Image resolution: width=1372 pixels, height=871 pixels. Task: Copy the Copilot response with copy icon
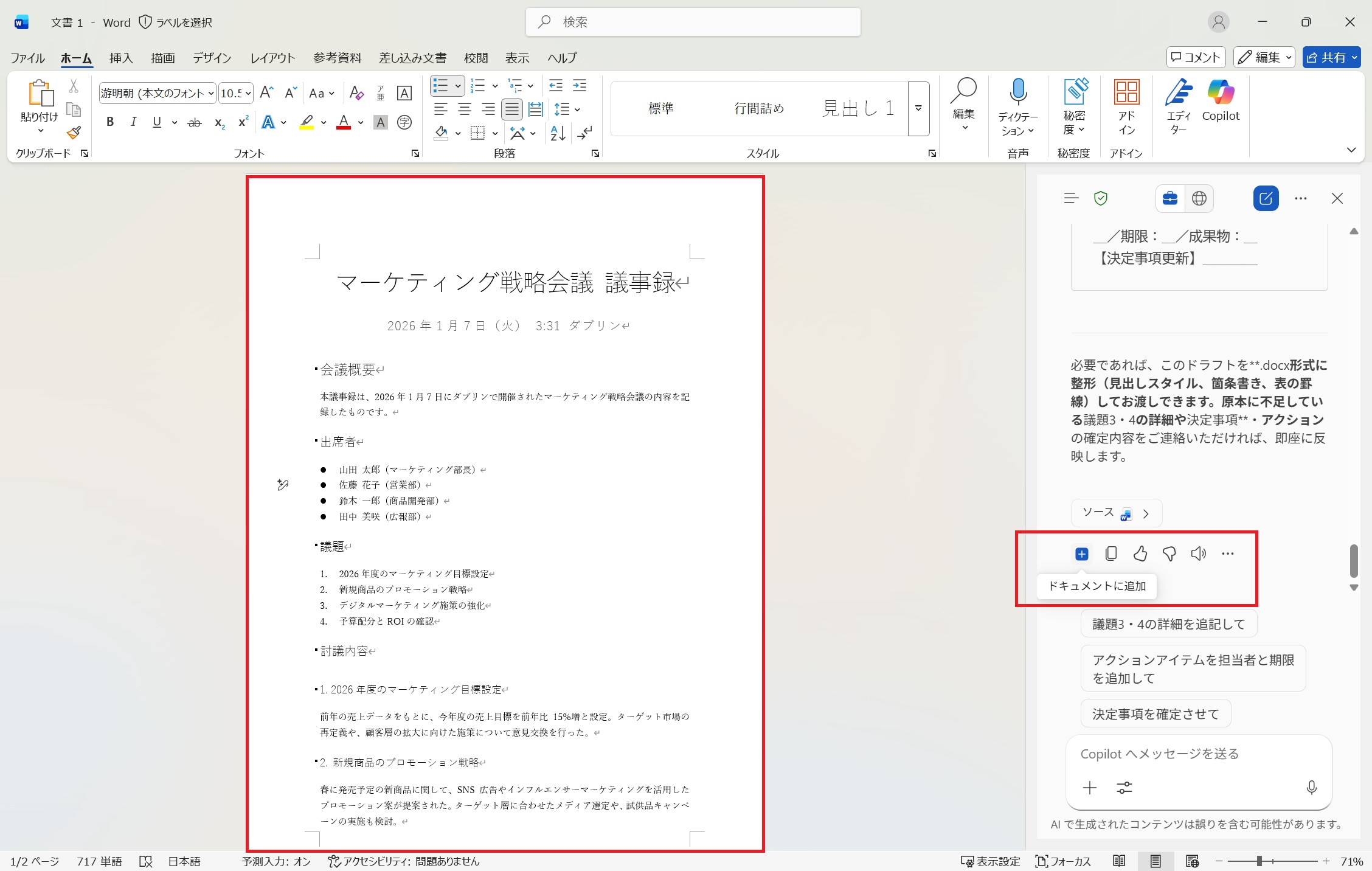(x=1110, y=553)
